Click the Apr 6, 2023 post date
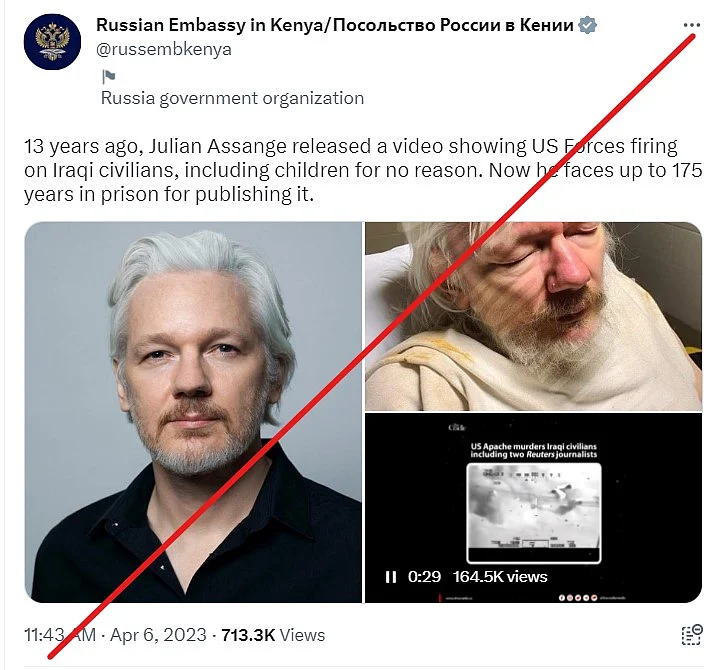The width and height of the screenshot is (715, 670). pos(158,635)
